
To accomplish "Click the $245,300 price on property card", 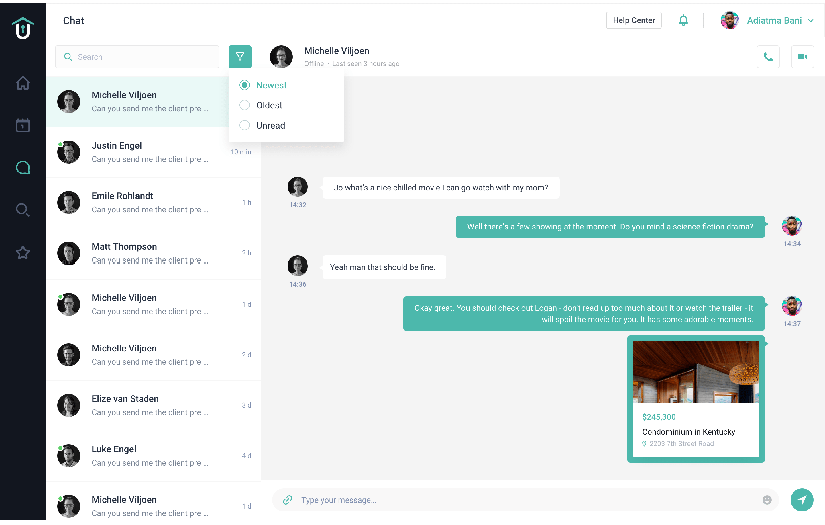I will point(659,417).
